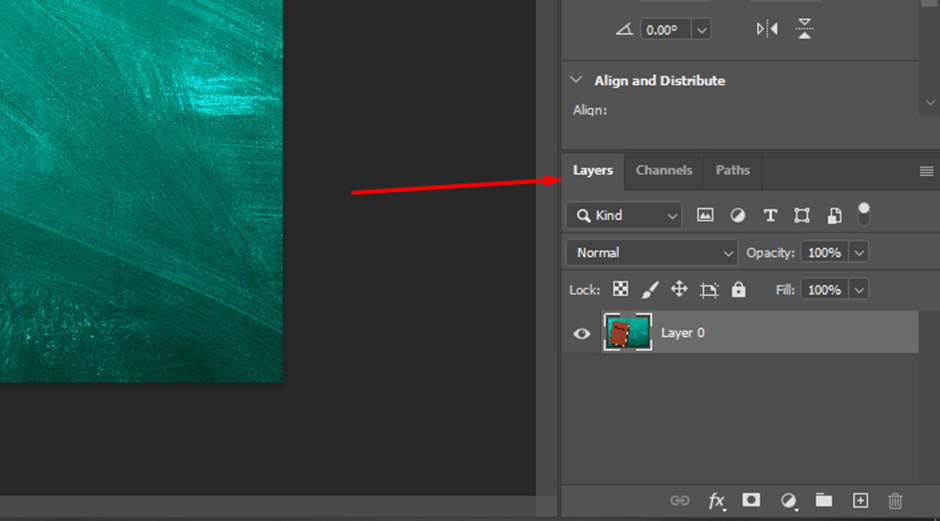The image size is (940, 521).
Task: Filter for pixel layers
Action: (705, 215)
